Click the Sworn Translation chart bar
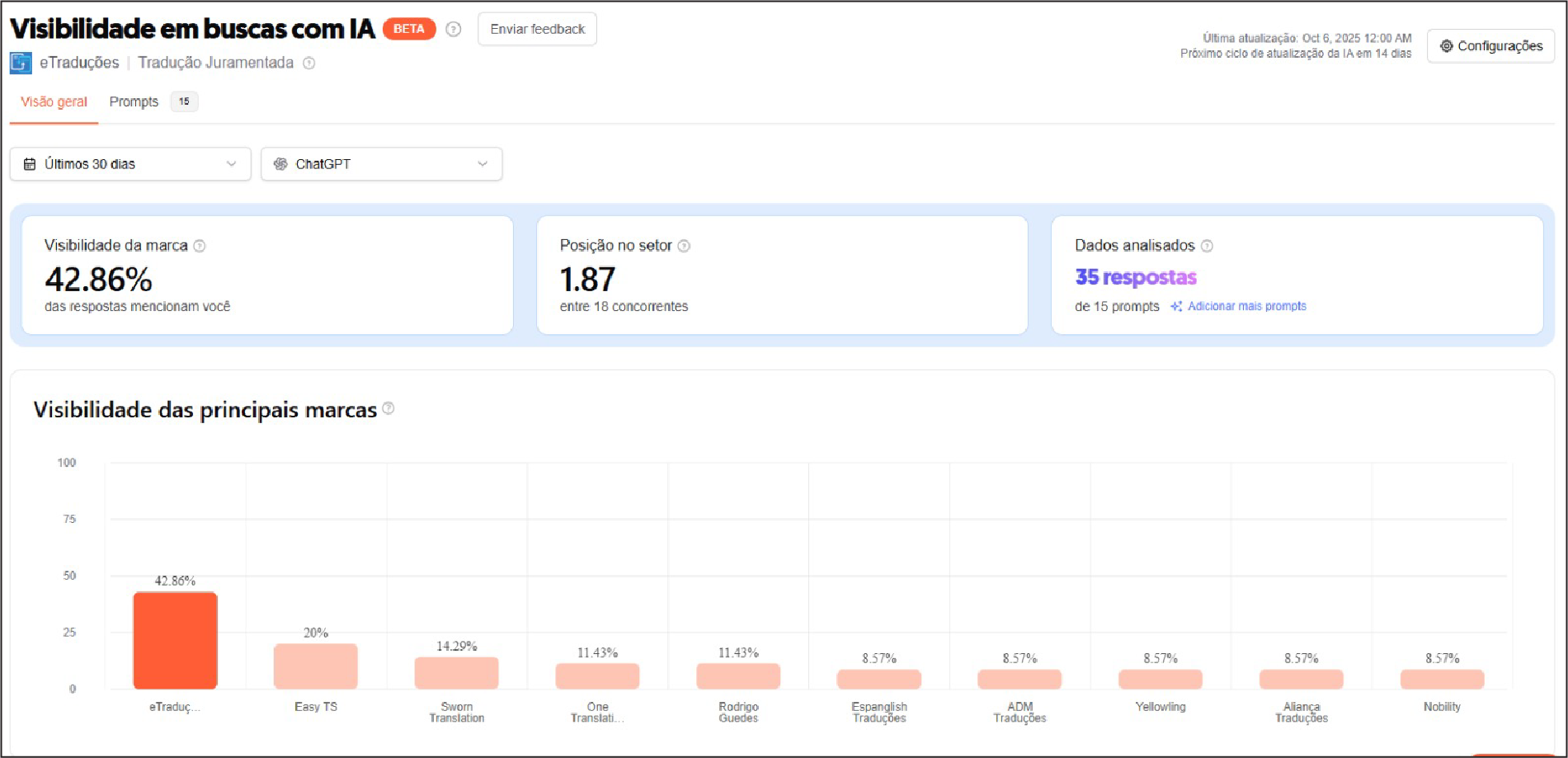The width and height of the screenshot is (1568, 758). (x=456, y=672)
